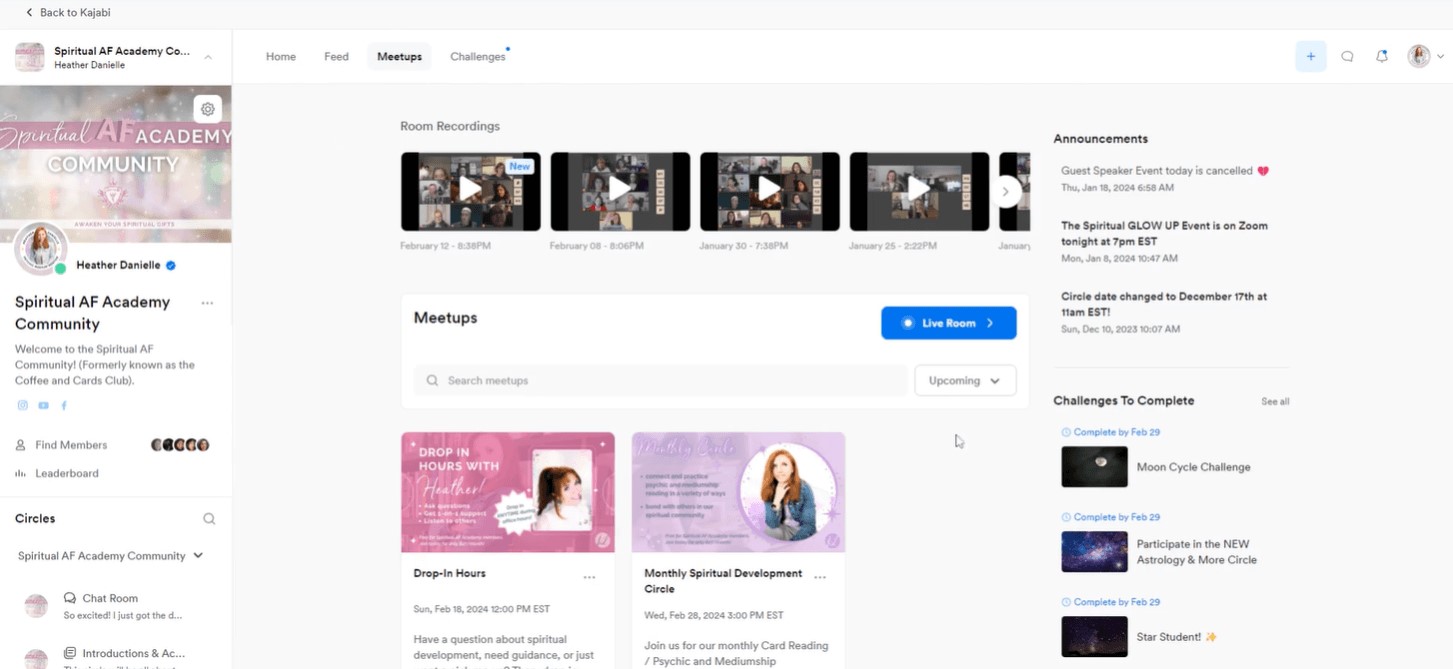1453x669 pixels.
Task: Click the Find Members person icon
Action: point(20,445)
